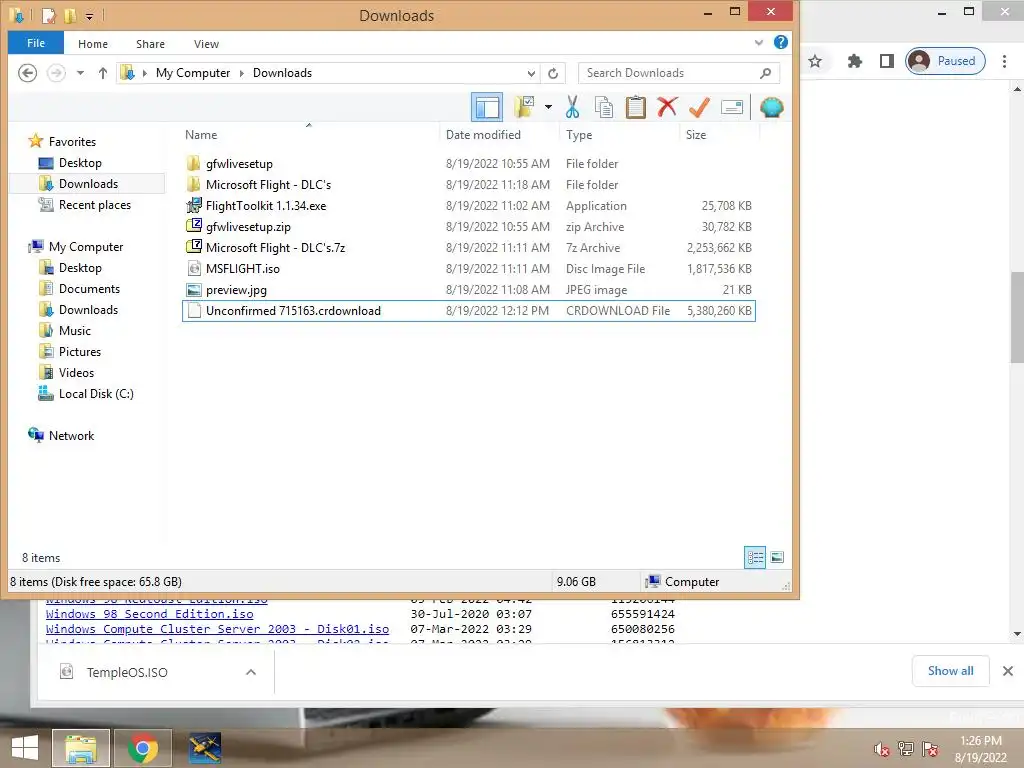Open Recent places in Favorites
The height and width of the screenshot is (768, 1024).
click(95, 205)
